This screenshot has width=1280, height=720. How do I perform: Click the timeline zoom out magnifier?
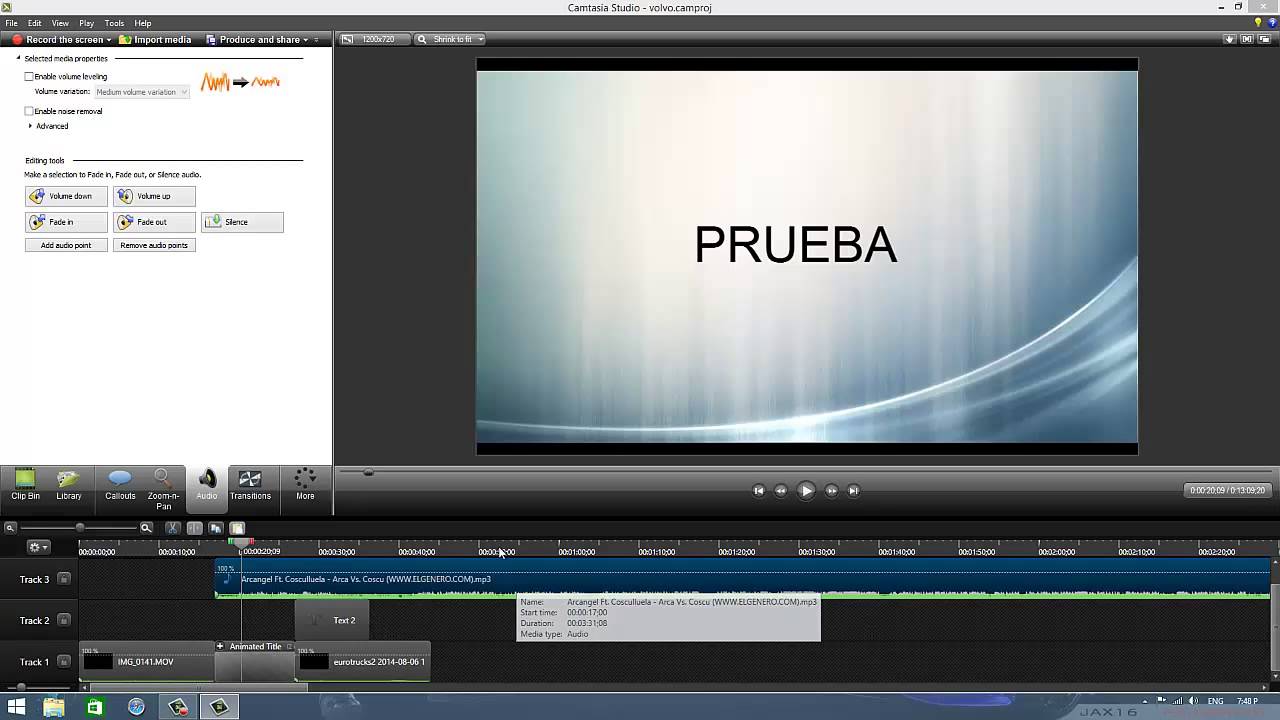pyautogui.click(x=10, y=528)
